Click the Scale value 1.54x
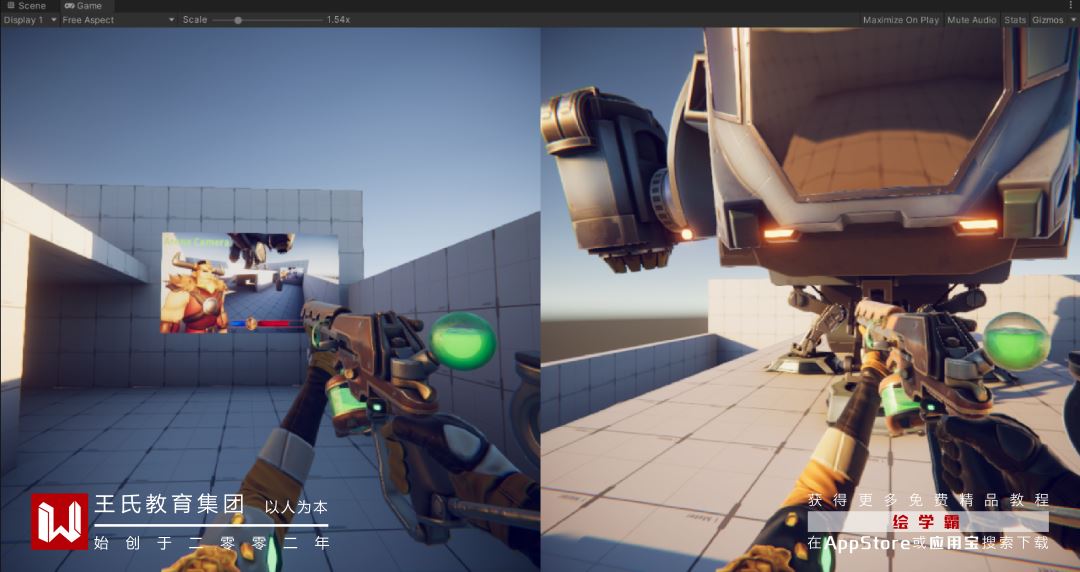The image size is (1080, 572). click(338, 20)
